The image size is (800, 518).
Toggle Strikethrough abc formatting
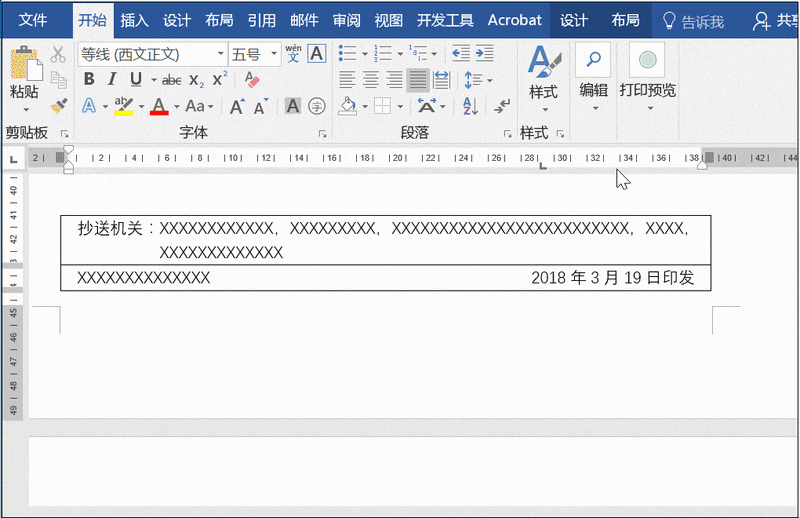171,80
